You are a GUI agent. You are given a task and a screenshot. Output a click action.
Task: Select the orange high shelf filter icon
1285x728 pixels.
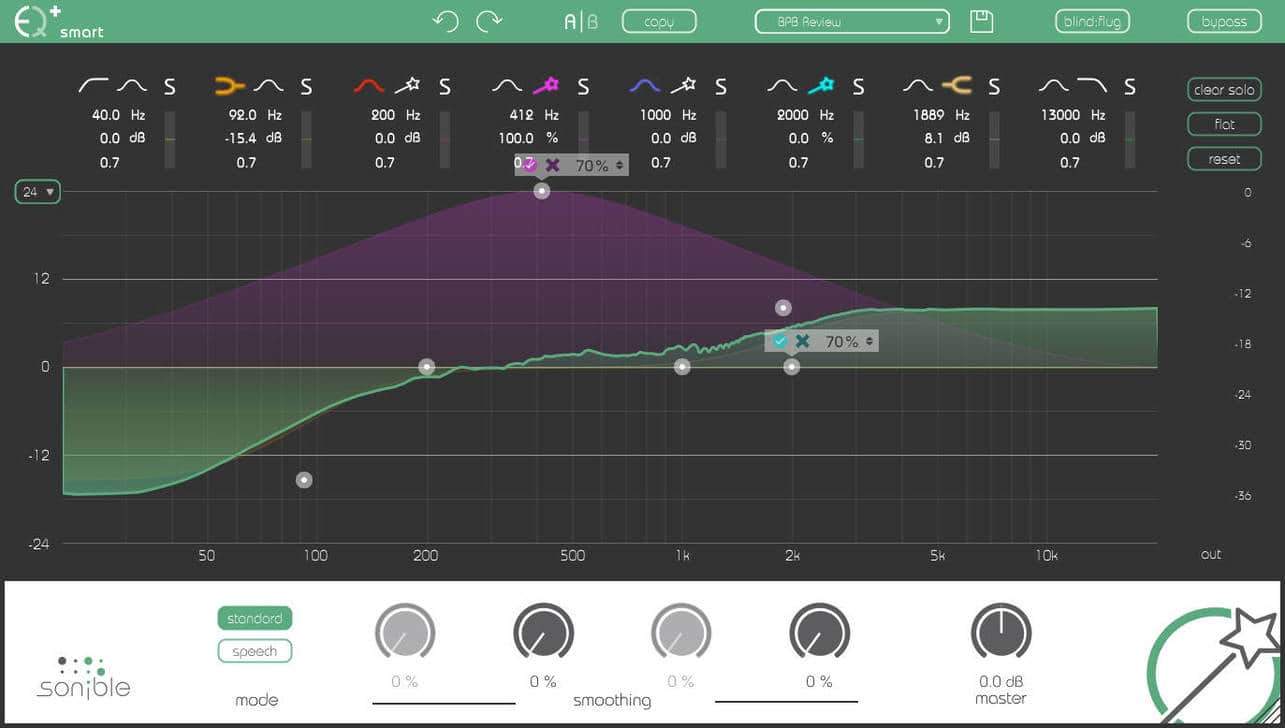pos(957,87)
